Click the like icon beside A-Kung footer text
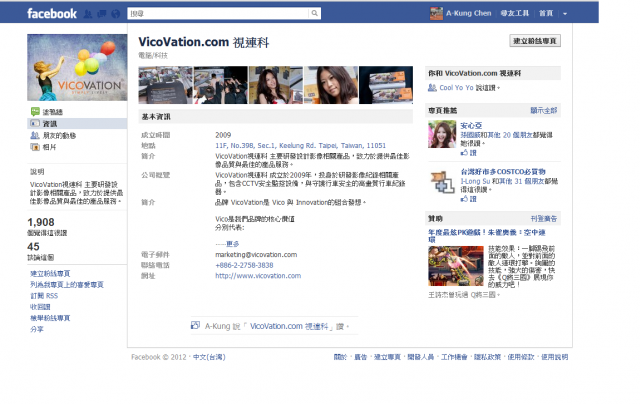This screenshot has height=404, width=640. tap(196, 325)
